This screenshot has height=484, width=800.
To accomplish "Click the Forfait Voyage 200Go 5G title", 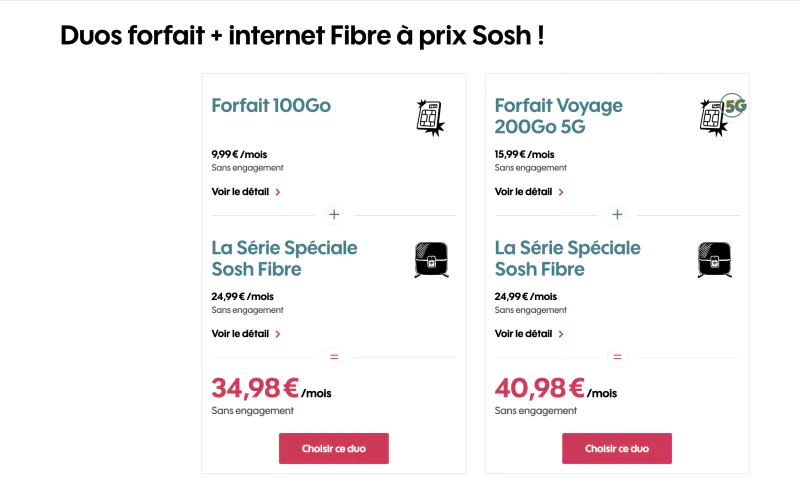I will click(558, 116).
